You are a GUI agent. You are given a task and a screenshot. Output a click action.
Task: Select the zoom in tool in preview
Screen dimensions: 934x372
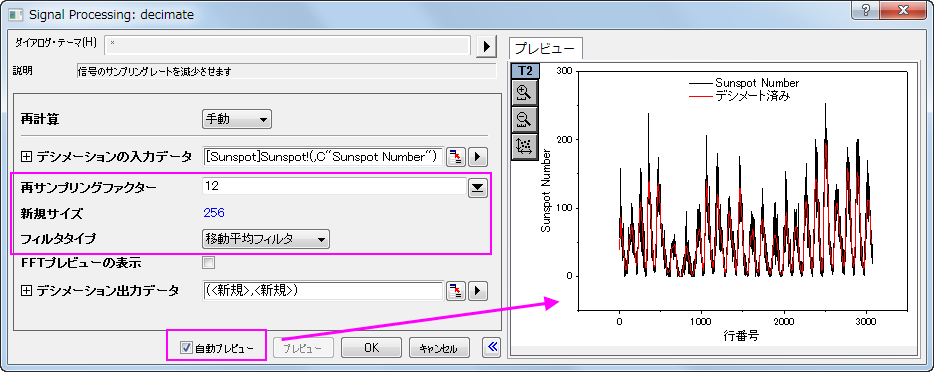coord(524,93)
